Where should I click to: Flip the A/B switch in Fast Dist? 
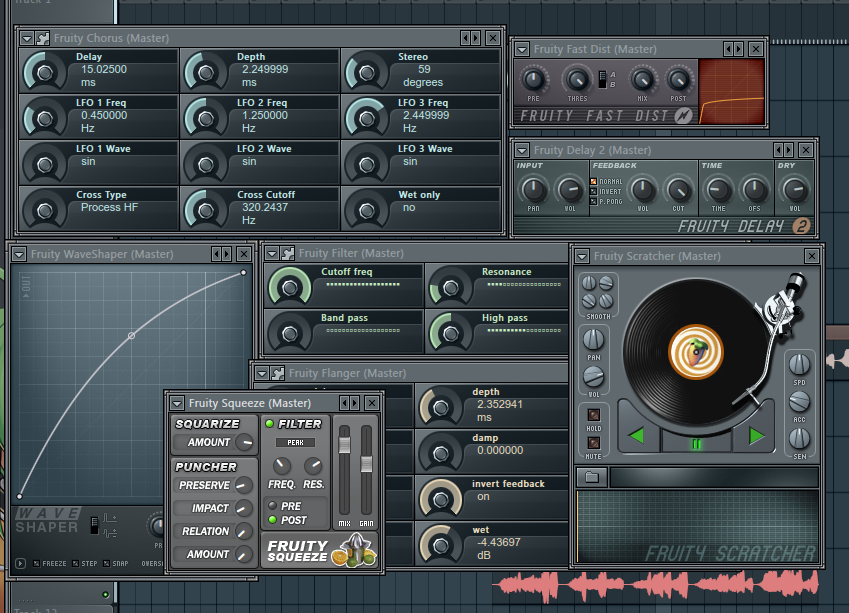pyautogui.click(x=602, y=79)
